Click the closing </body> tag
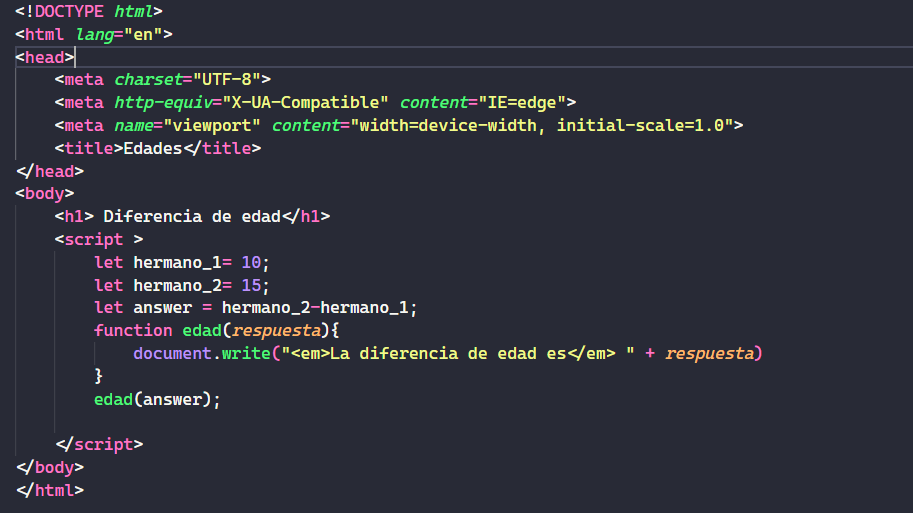The width and height of the screenshot is (913, 513). click(50, 468)
